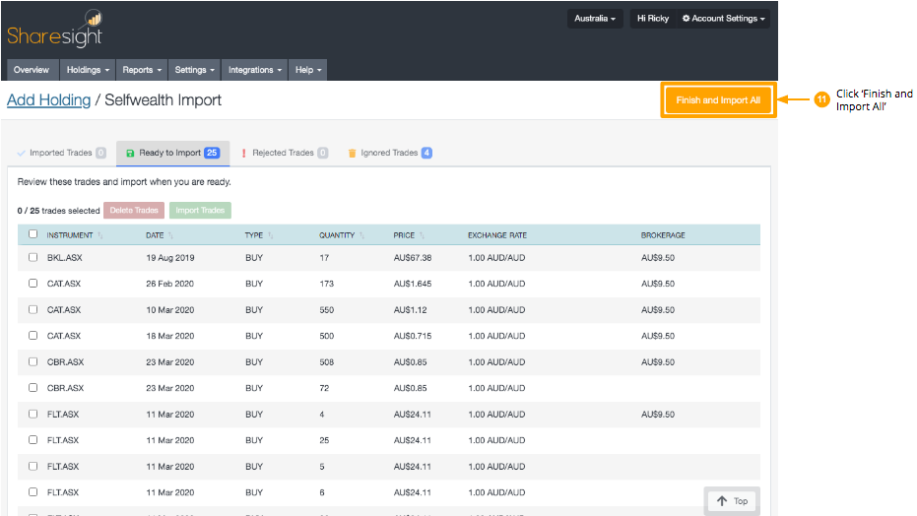Click the Top button to return up
This screenshot has height=516, width=917.
point(732,501)
